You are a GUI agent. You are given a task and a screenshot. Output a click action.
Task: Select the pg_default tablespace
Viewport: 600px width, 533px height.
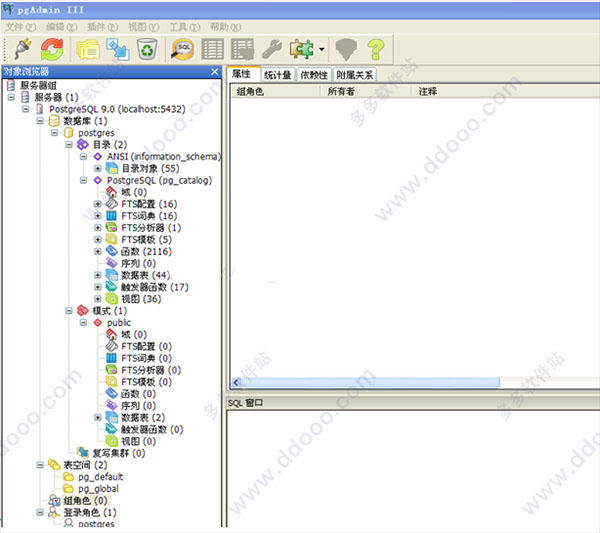pyautogui.click(x=101, y=477)
